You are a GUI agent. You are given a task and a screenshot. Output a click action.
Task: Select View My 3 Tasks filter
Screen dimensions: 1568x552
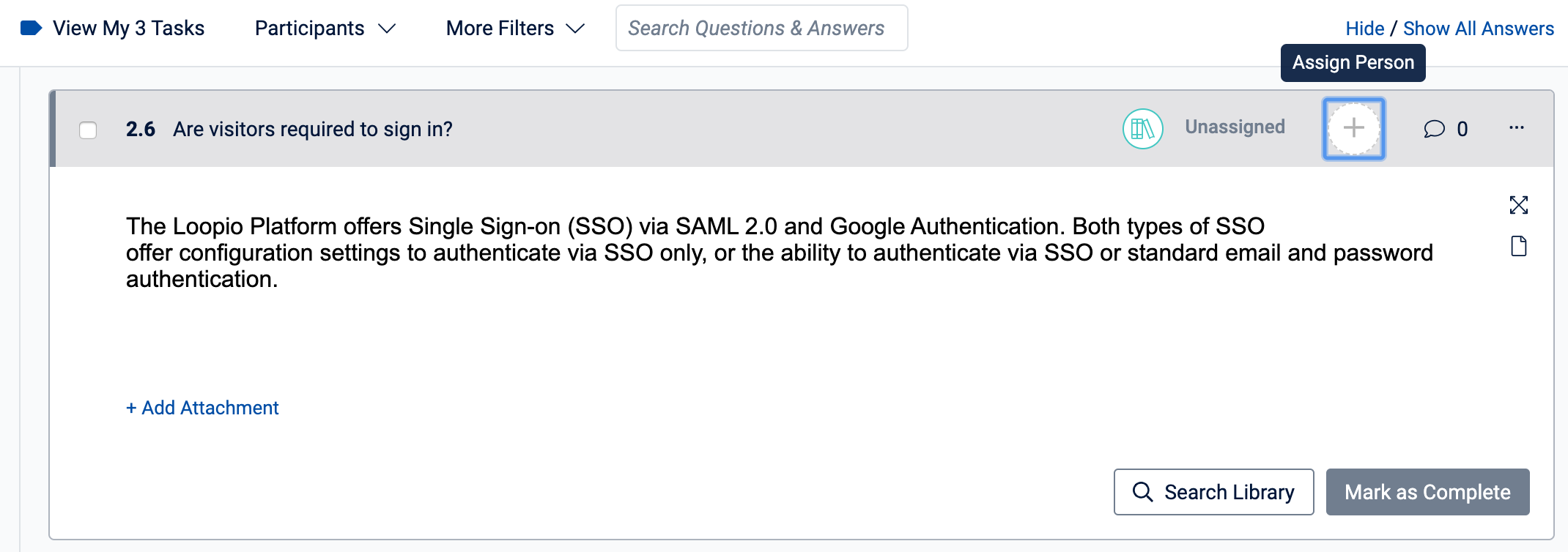pyautogui.click(x=128, y=29)
